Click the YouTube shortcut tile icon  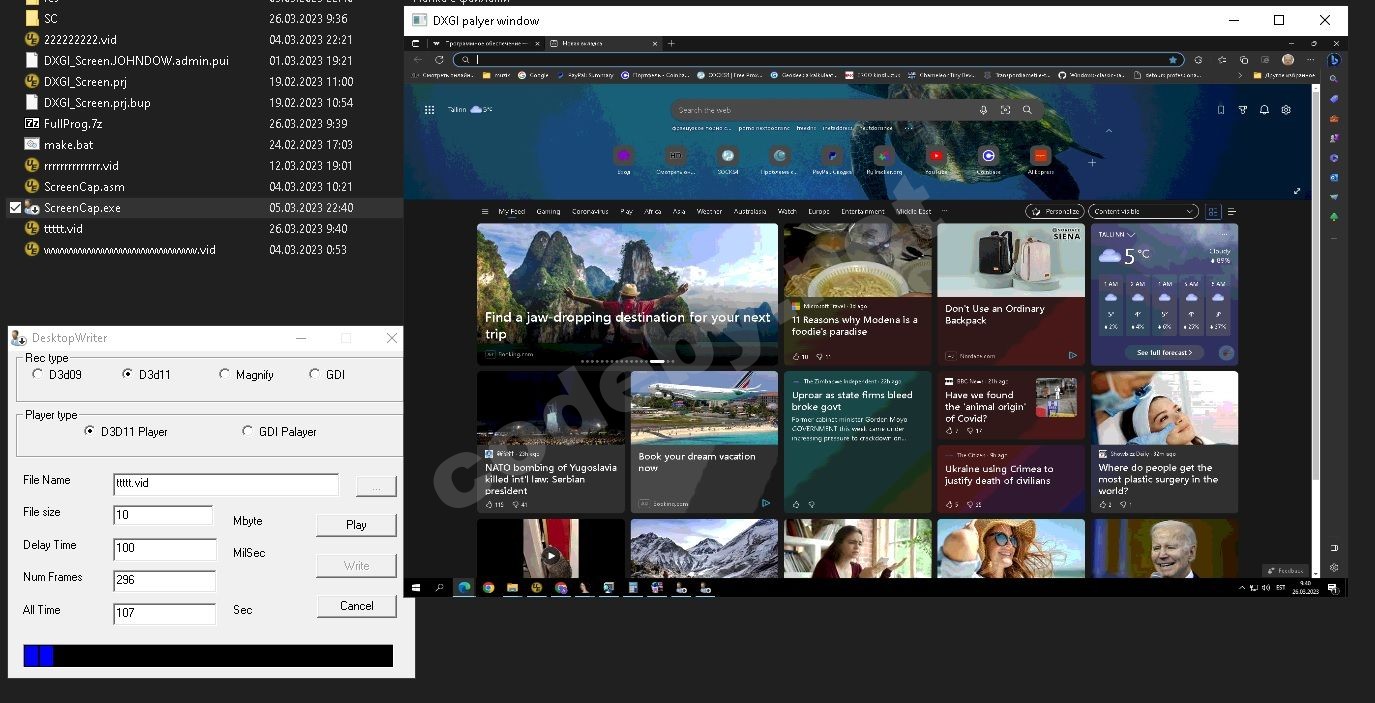936,156
